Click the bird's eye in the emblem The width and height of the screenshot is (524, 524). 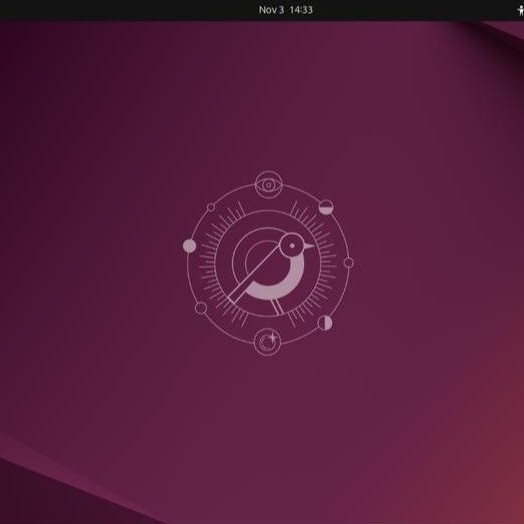292,246
